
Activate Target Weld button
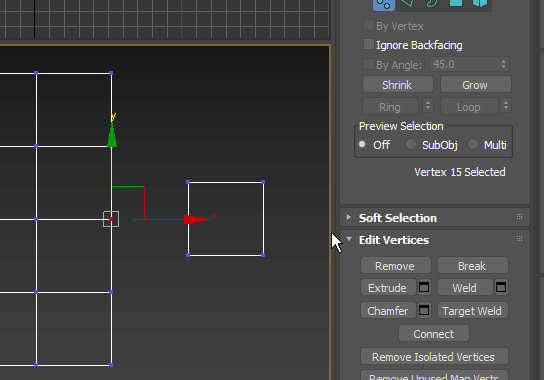(473, 311)
